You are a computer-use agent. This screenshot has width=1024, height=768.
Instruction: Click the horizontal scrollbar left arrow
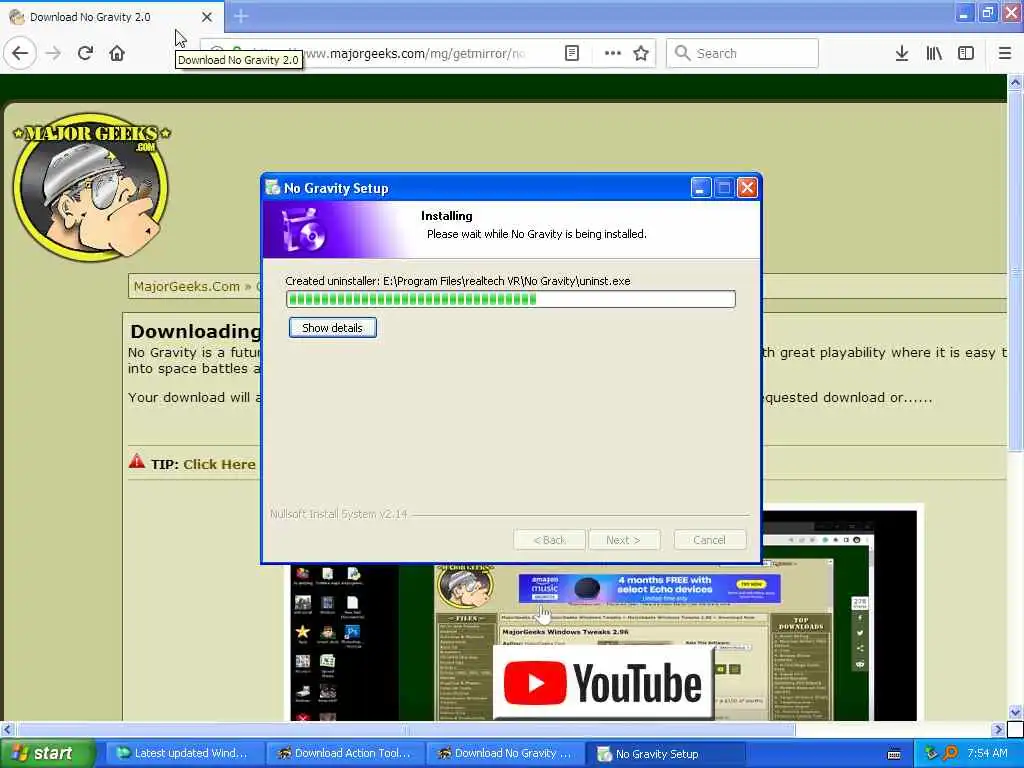pos(7,729)
